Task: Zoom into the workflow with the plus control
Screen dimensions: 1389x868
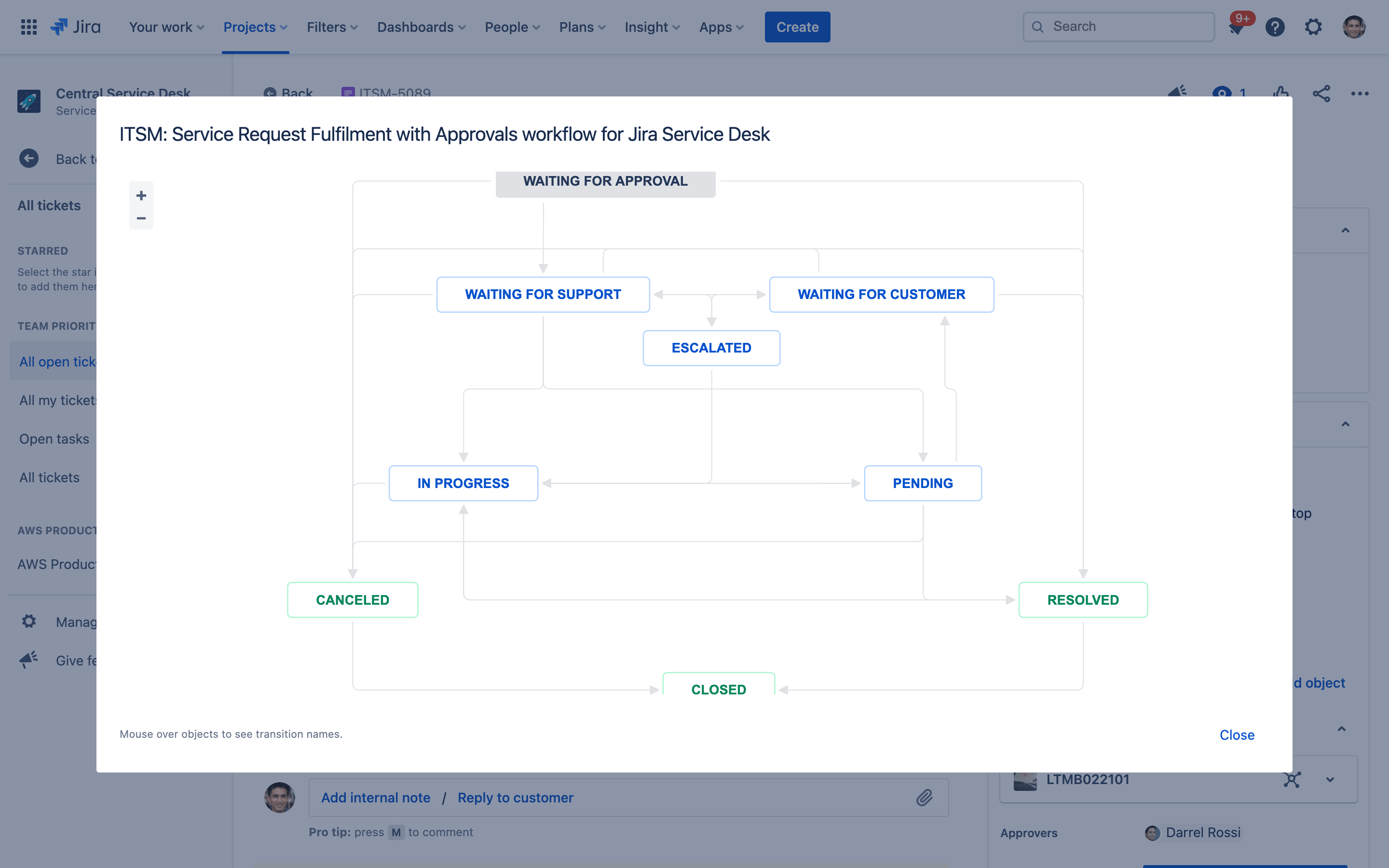Action: (141, 195)
